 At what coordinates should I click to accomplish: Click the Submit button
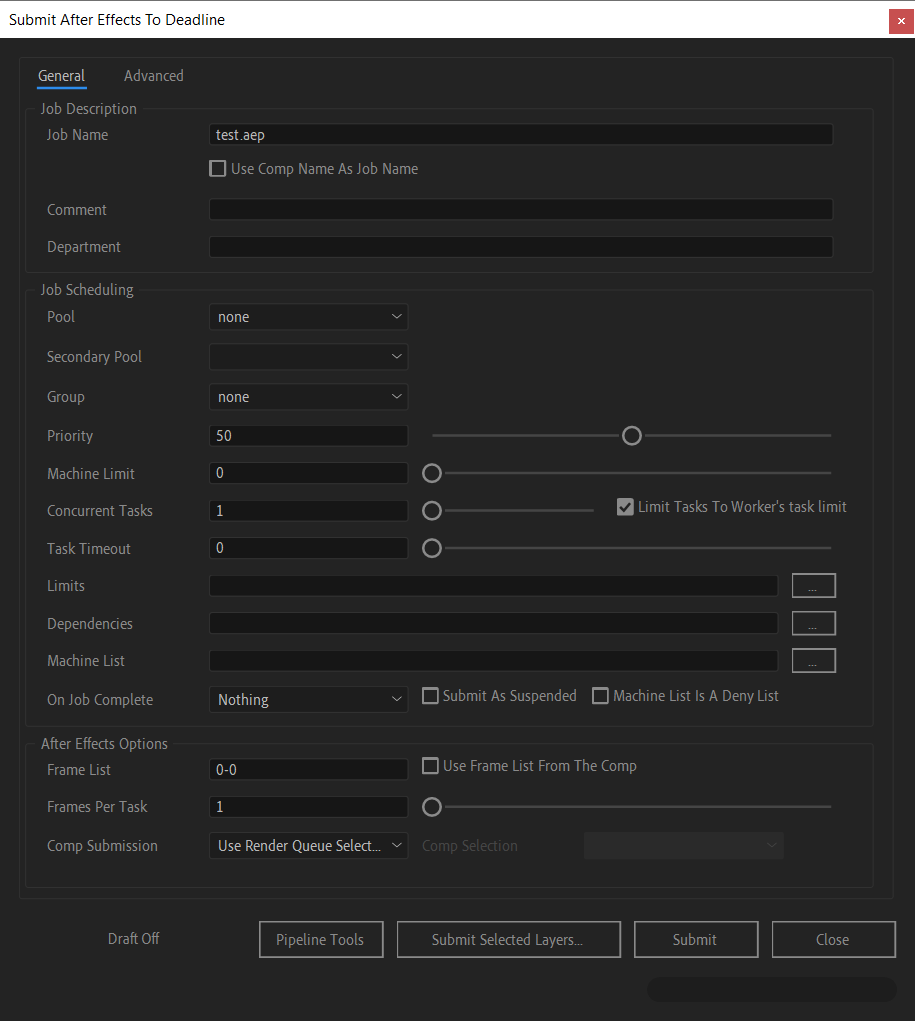tap(694, 940)
